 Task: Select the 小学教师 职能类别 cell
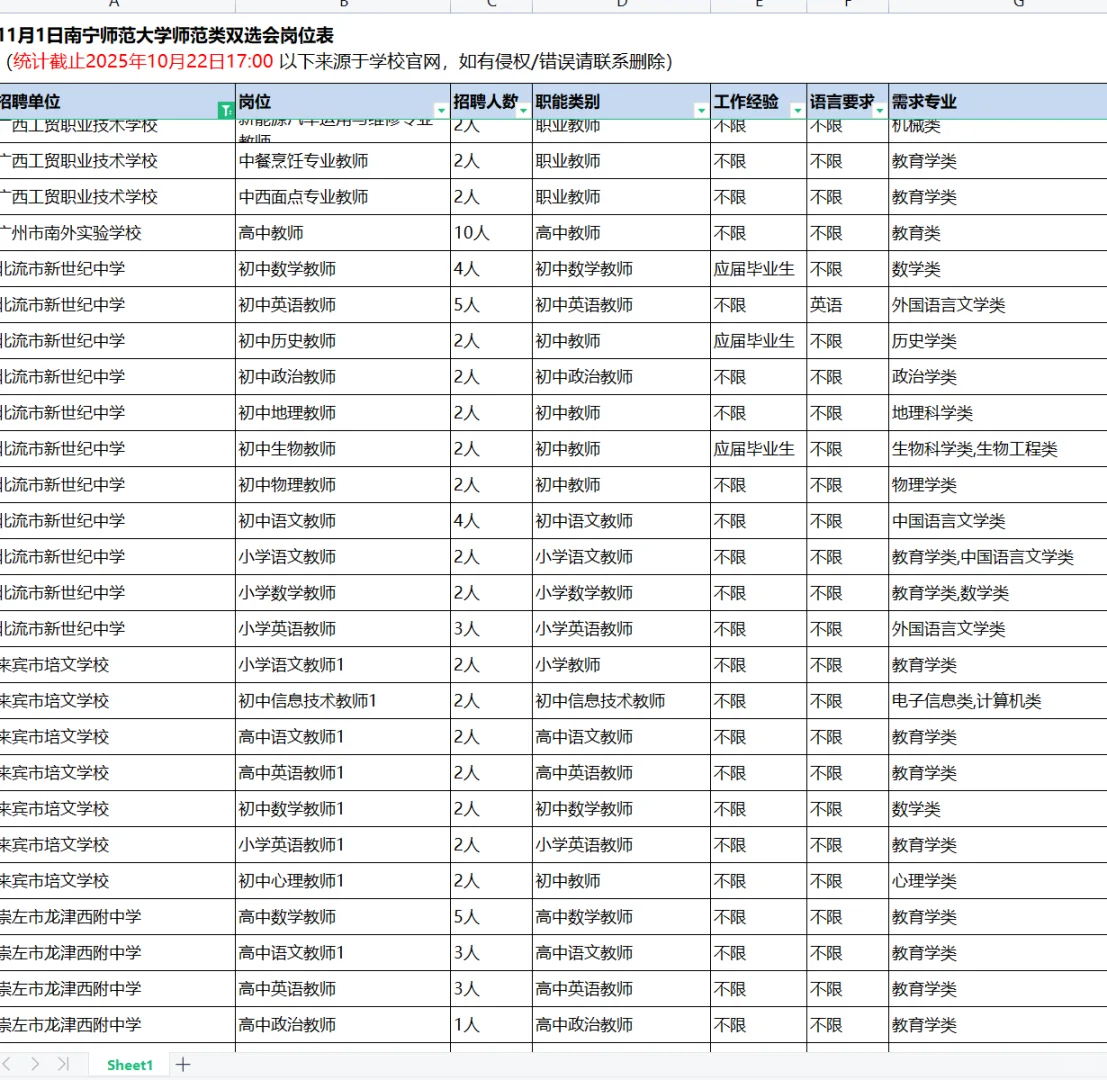621,665
